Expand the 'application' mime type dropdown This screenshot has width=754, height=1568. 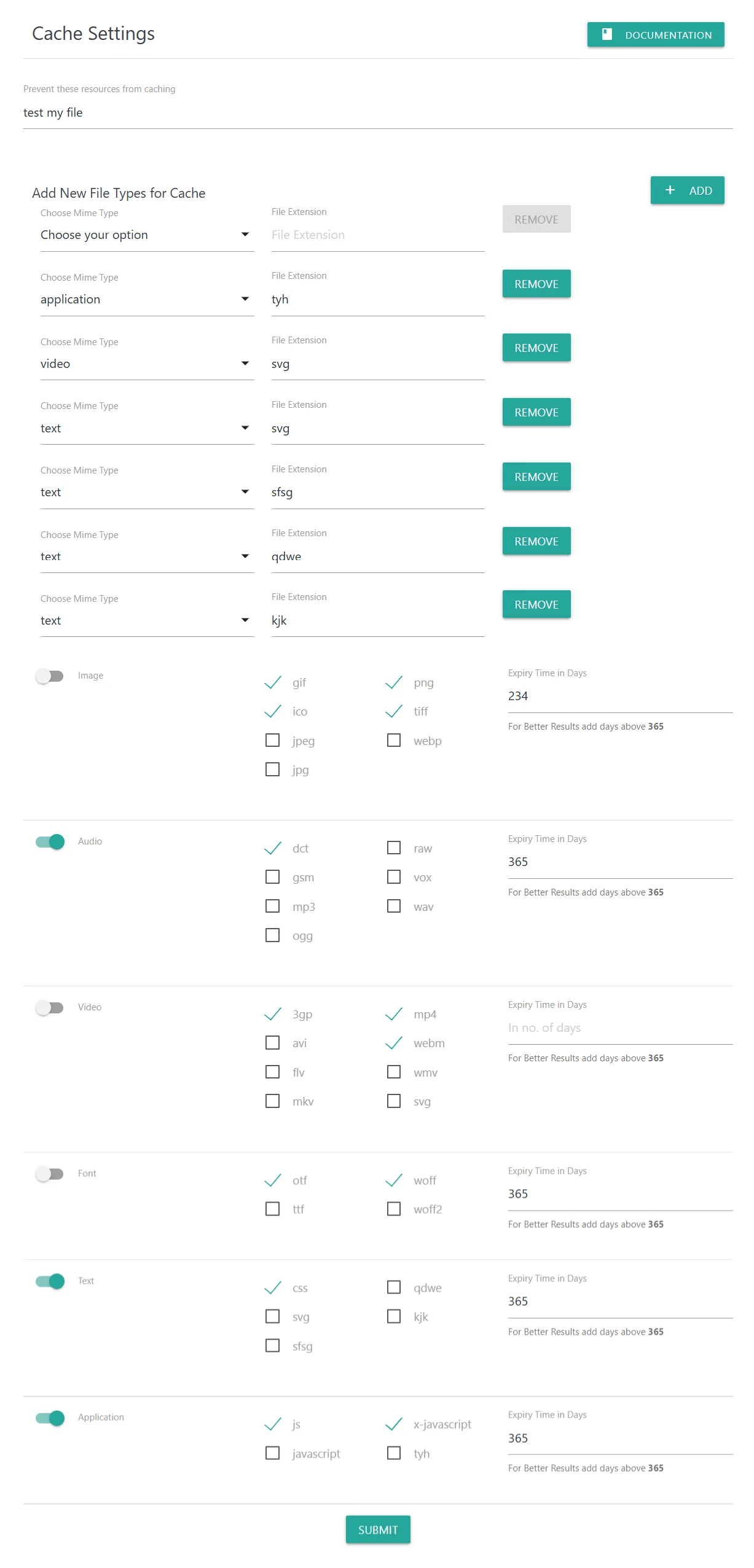click(146, 299)
